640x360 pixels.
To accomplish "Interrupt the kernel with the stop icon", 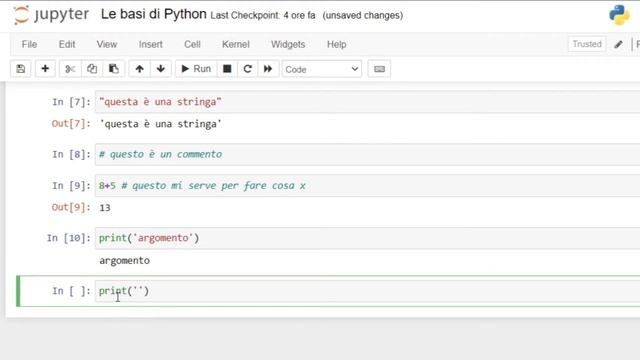I will click(x=227, y=69).
